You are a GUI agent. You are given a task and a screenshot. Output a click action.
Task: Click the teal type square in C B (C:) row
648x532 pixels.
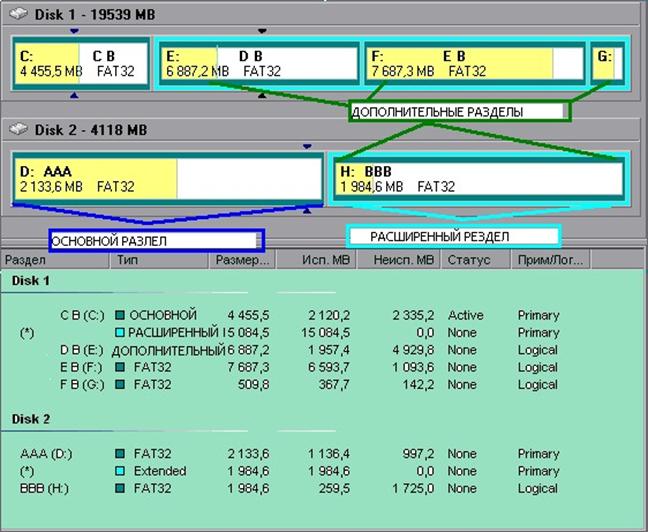click(120, 315)
